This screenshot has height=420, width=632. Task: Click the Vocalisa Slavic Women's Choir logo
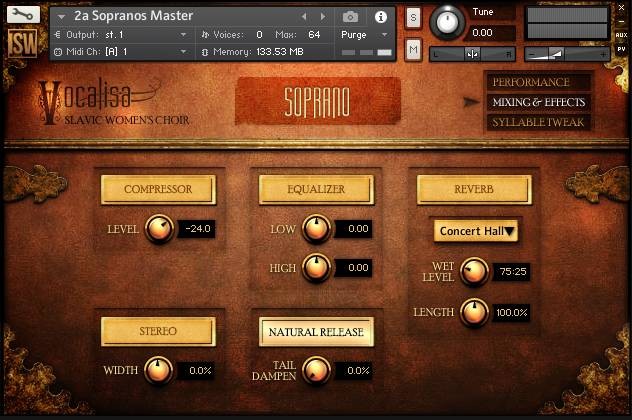113,102
